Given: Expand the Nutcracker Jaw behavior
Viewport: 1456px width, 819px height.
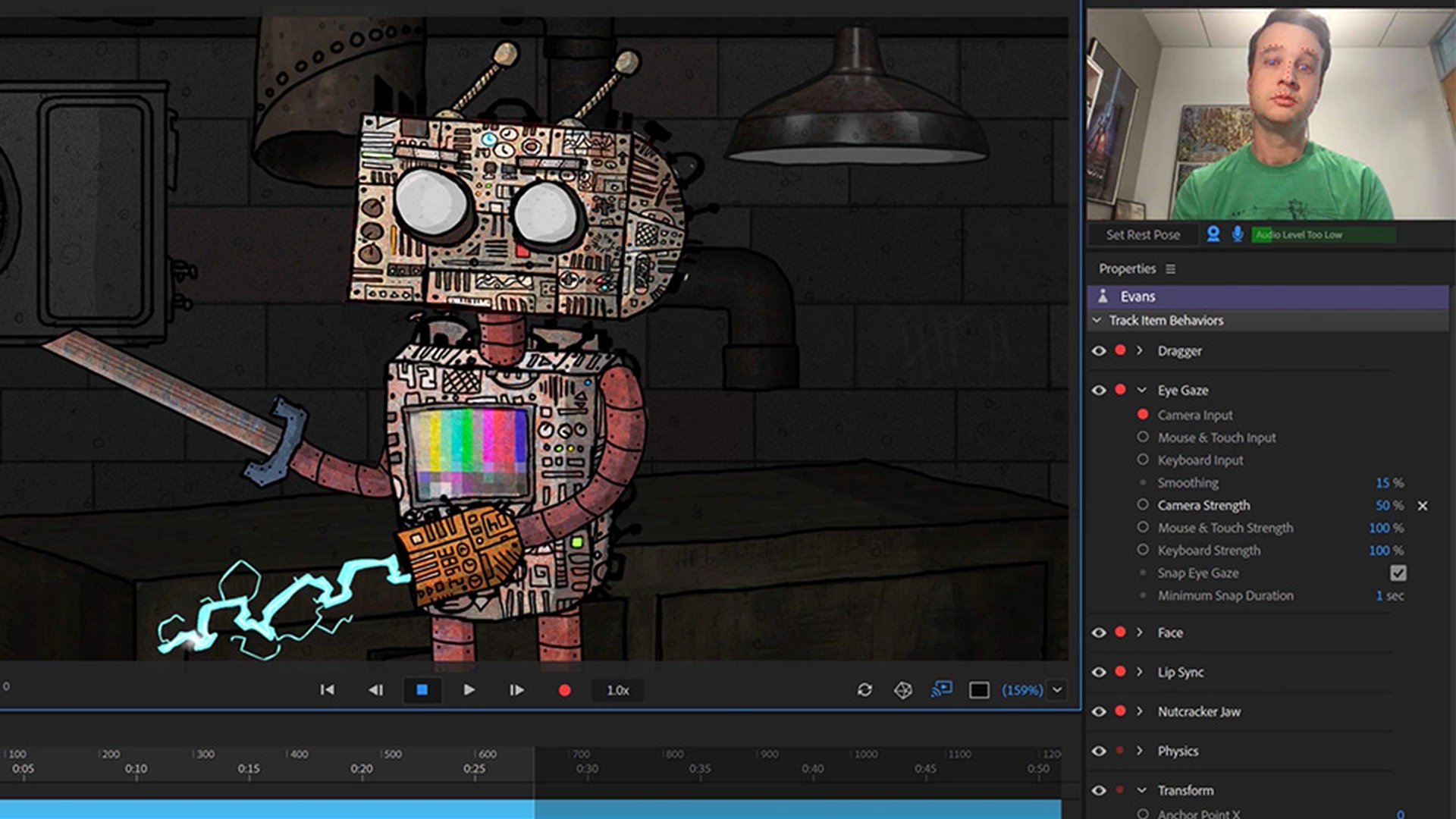Looking at the screenshot, I should click(x=1140, y=711).
